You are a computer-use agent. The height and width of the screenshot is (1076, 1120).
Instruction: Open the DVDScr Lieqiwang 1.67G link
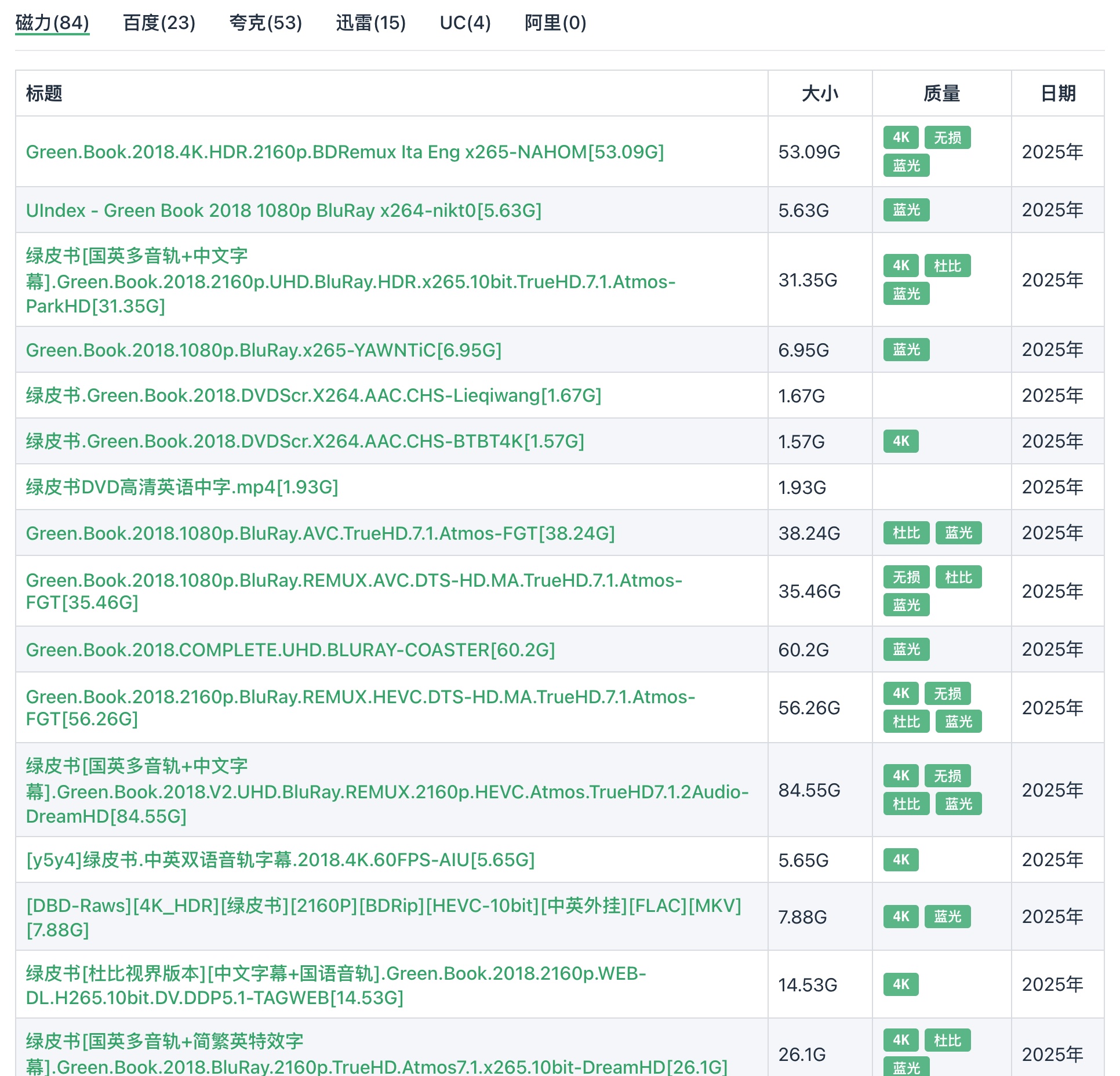(x=313, y=395)
